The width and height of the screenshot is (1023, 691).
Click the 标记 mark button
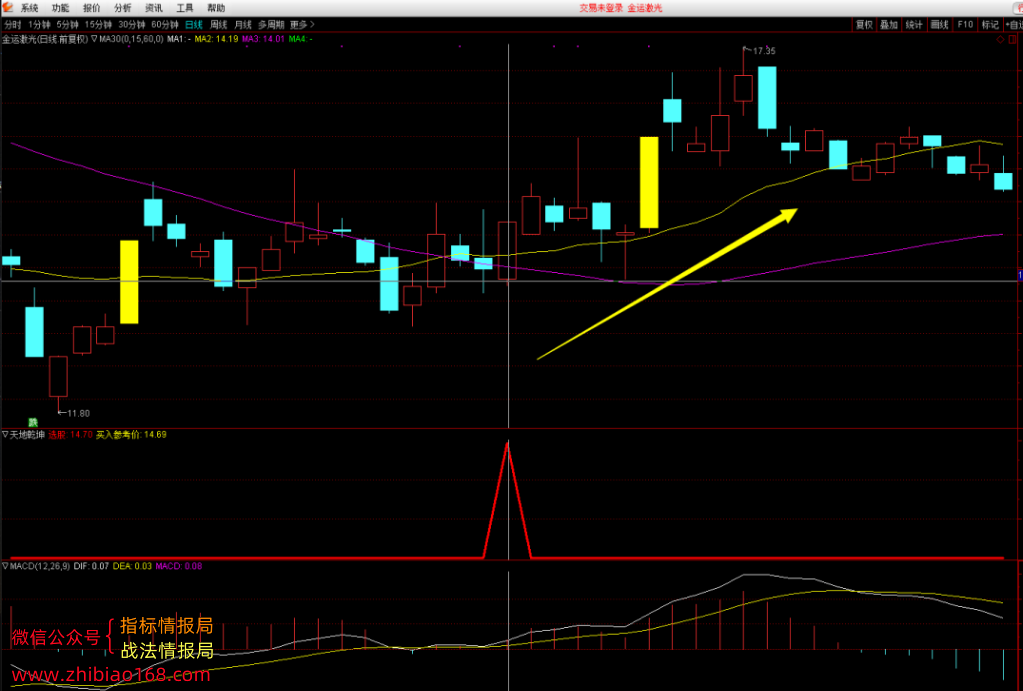click(x=990, y=25)
